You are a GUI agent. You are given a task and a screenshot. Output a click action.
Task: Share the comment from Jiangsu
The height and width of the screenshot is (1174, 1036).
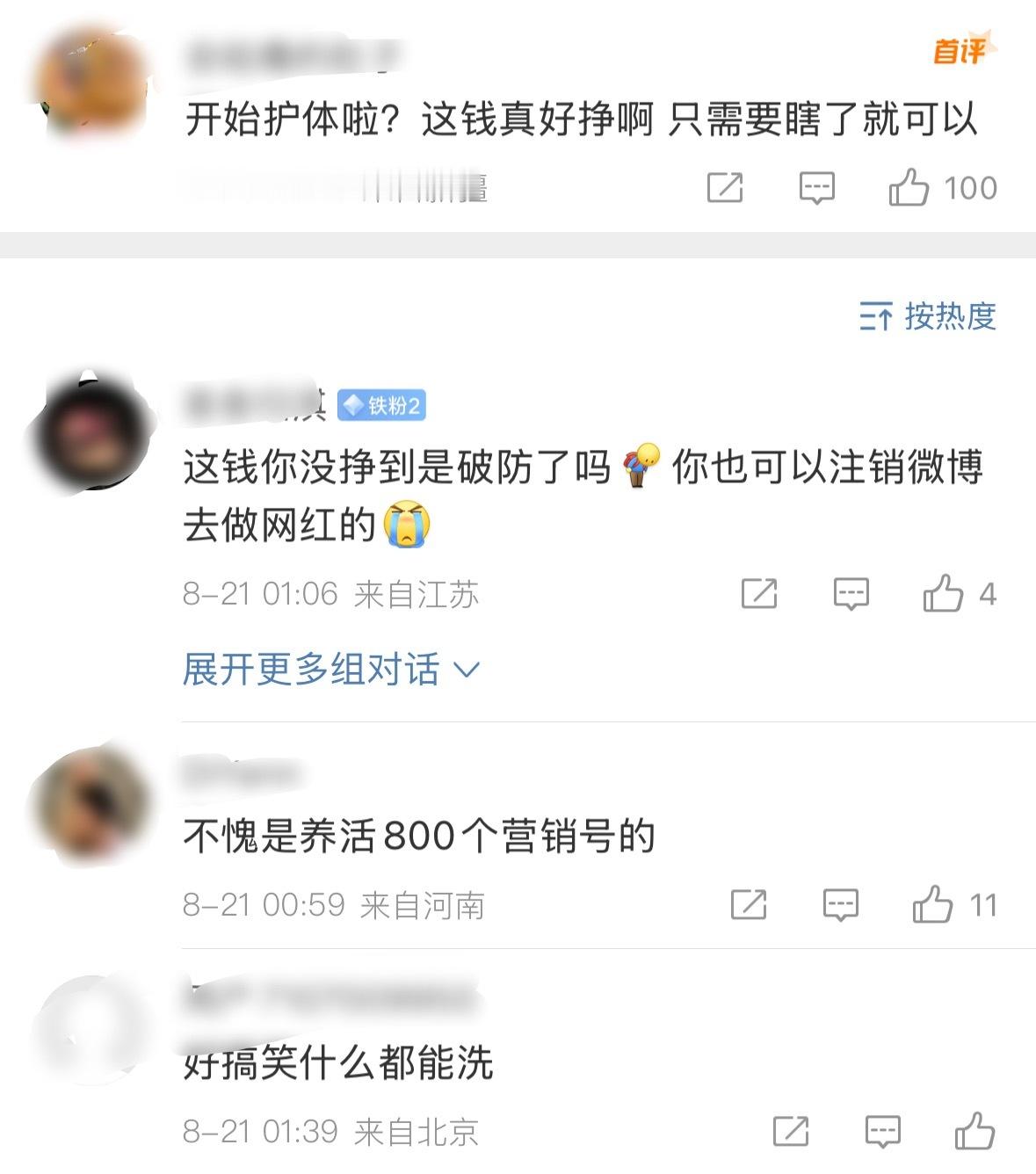(759, 593)
